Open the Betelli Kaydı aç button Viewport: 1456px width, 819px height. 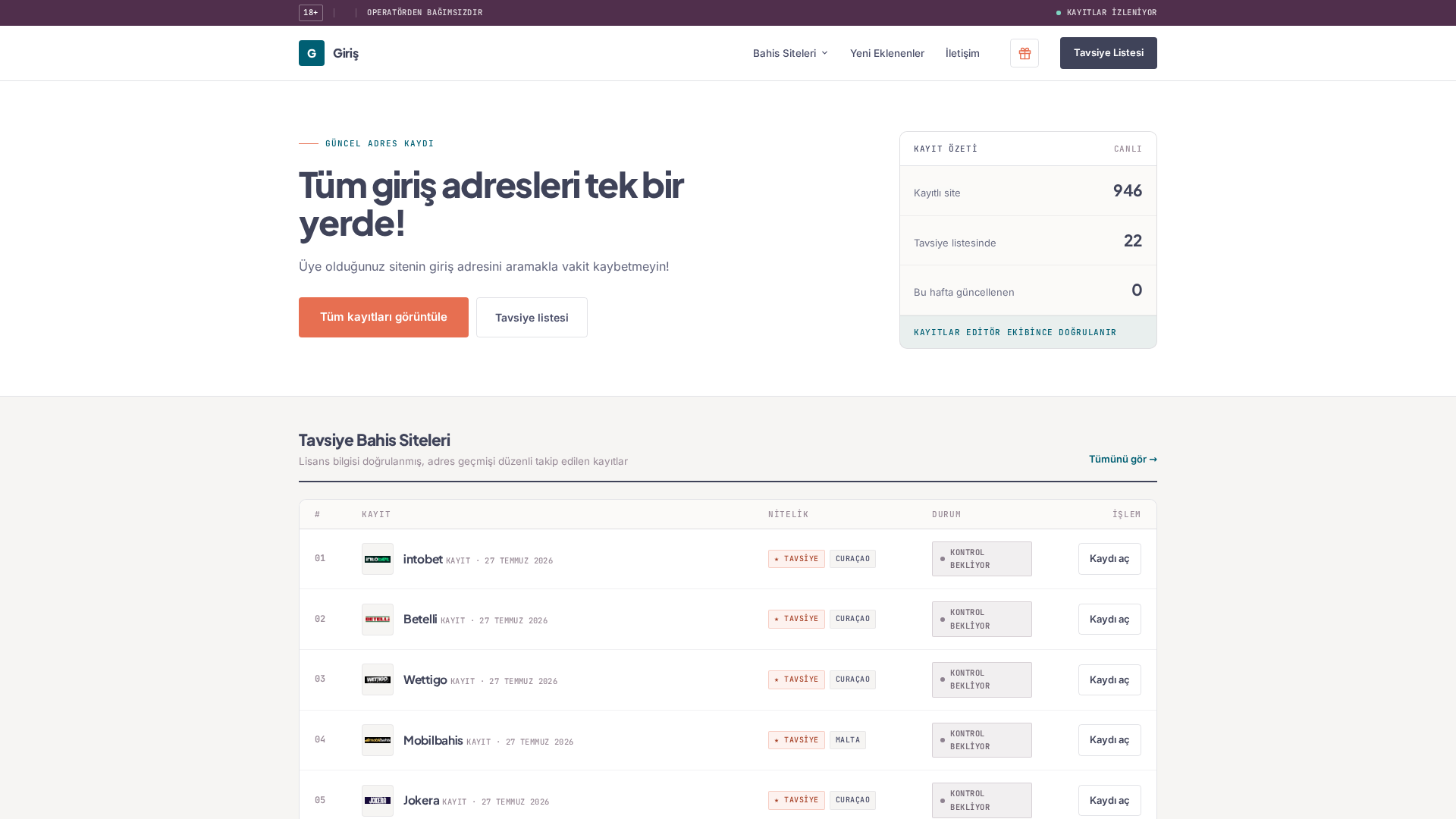pos(1109,620)
